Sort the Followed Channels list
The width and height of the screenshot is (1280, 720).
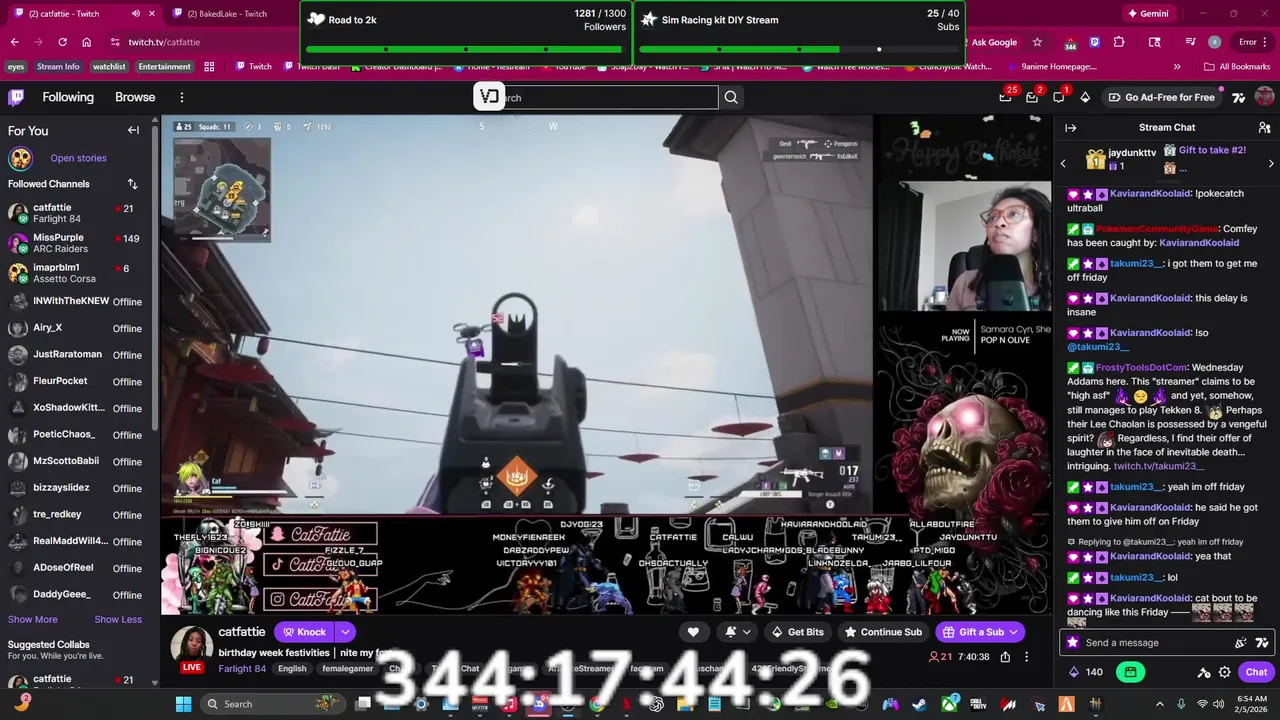click(x=132, y=184)
